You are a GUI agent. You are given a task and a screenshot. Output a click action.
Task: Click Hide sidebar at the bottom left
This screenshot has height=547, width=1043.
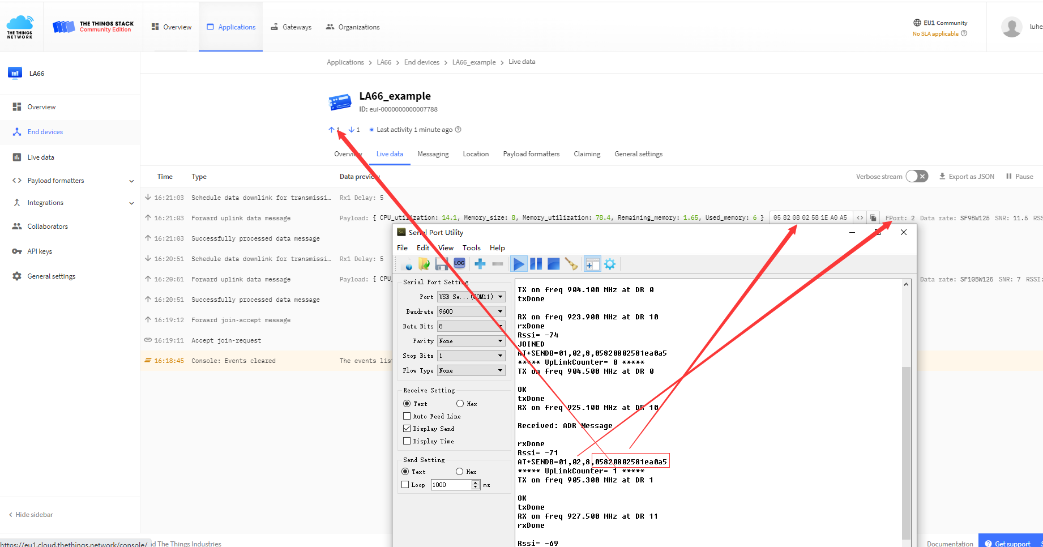[x=31, y=514]
